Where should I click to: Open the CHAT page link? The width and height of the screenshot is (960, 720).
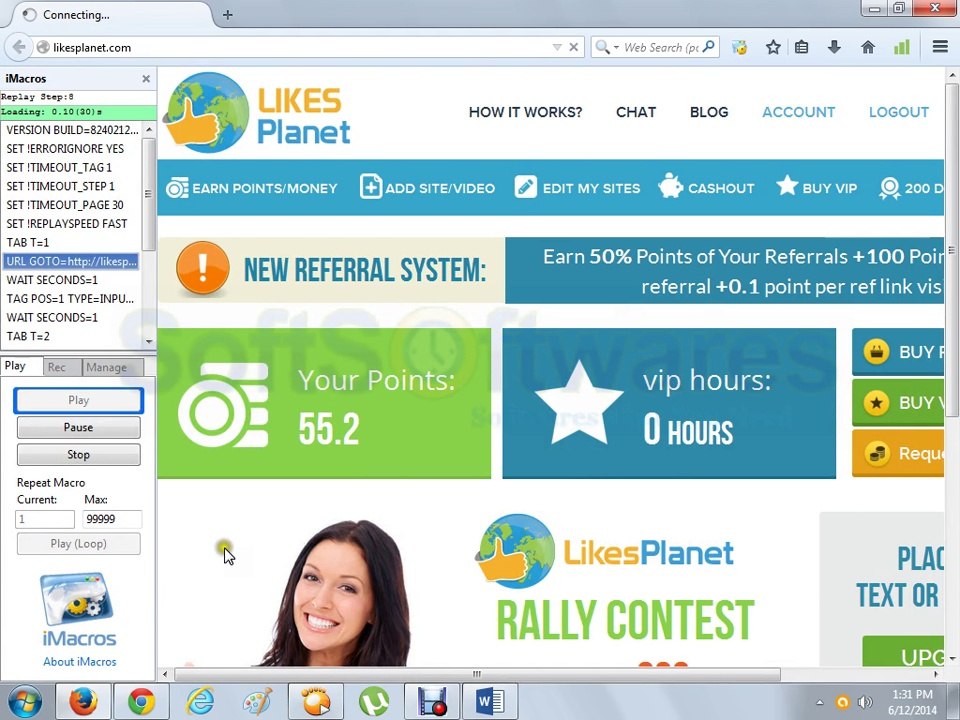point(636,112)
